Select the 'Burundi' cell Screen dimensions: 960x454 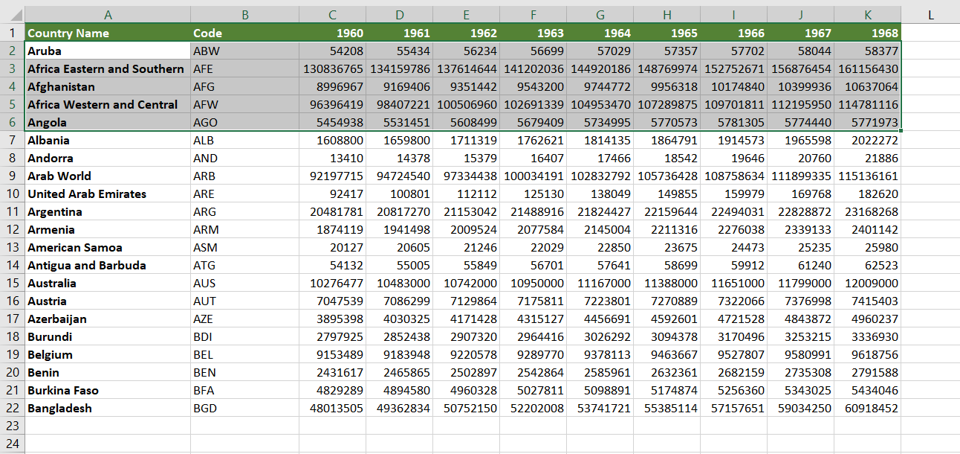pyautogui.click(x=108, y=337)
